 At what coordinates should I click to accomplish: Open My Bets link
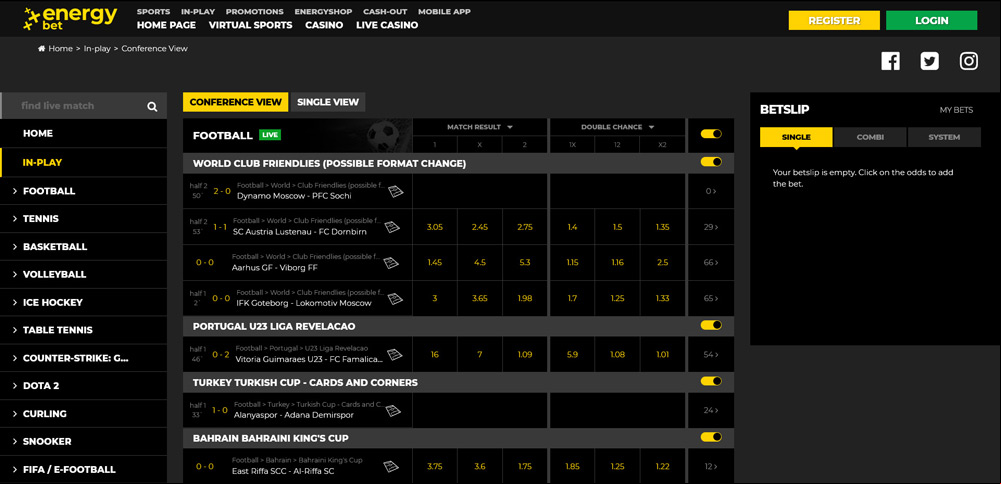click(x=956, y=110)
